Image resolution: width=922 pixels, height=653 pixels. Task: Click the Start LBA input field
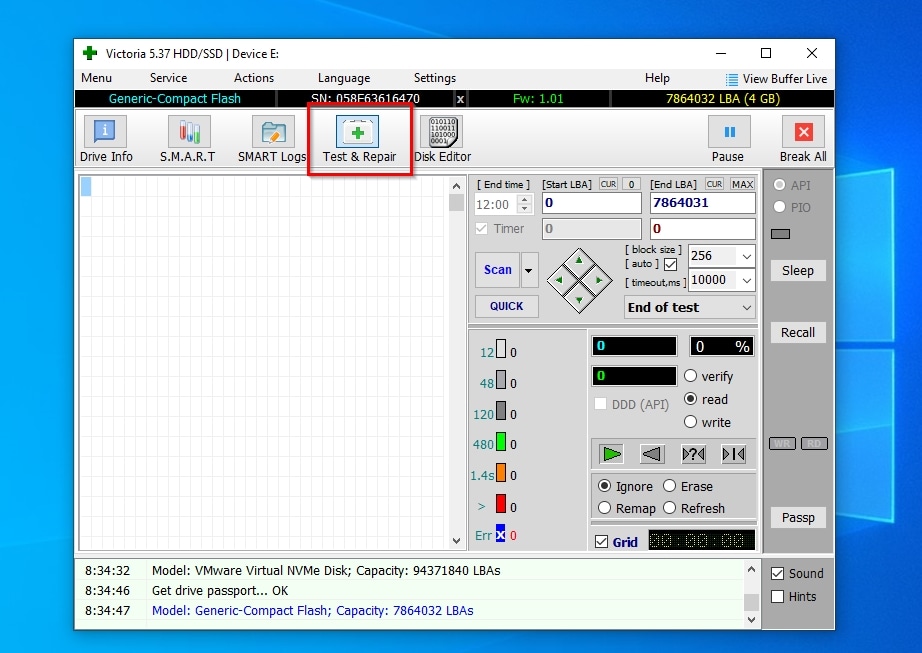tap(592, 203)
